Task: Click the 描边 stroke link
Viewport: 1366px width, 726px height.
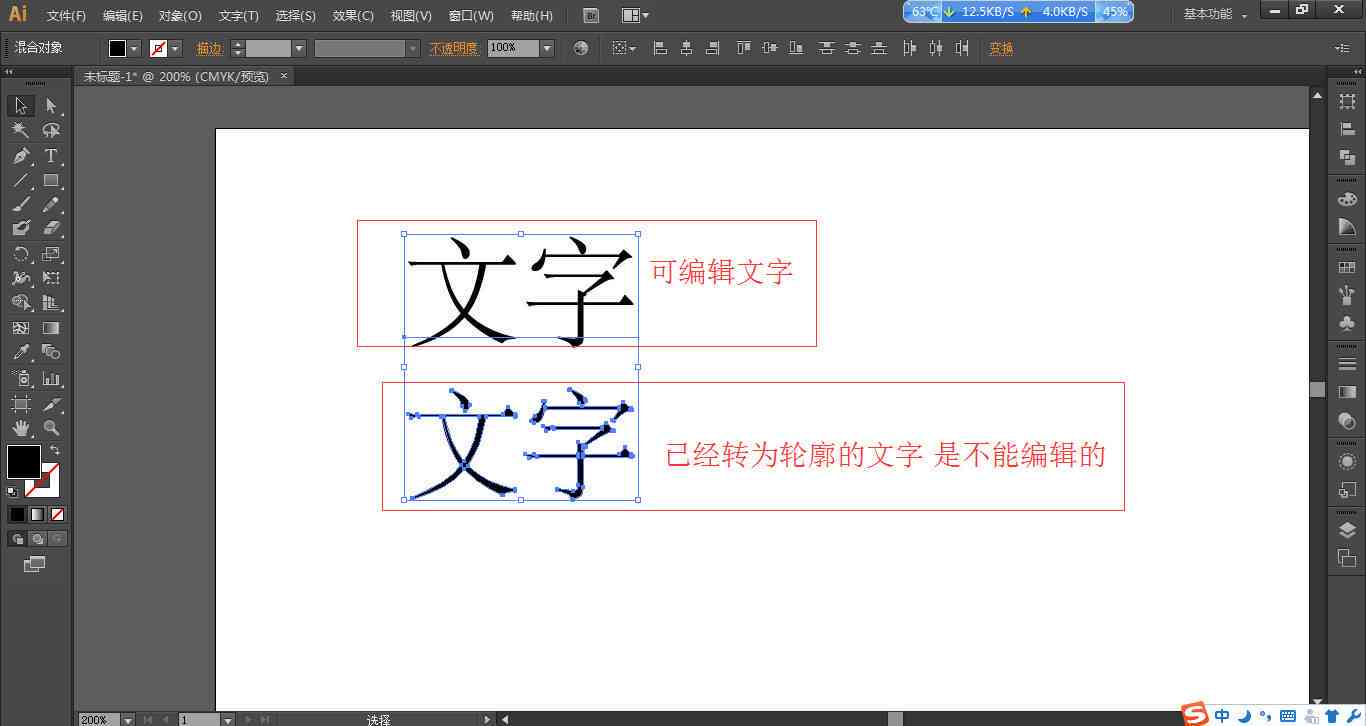Action: [x=209, y=48]
